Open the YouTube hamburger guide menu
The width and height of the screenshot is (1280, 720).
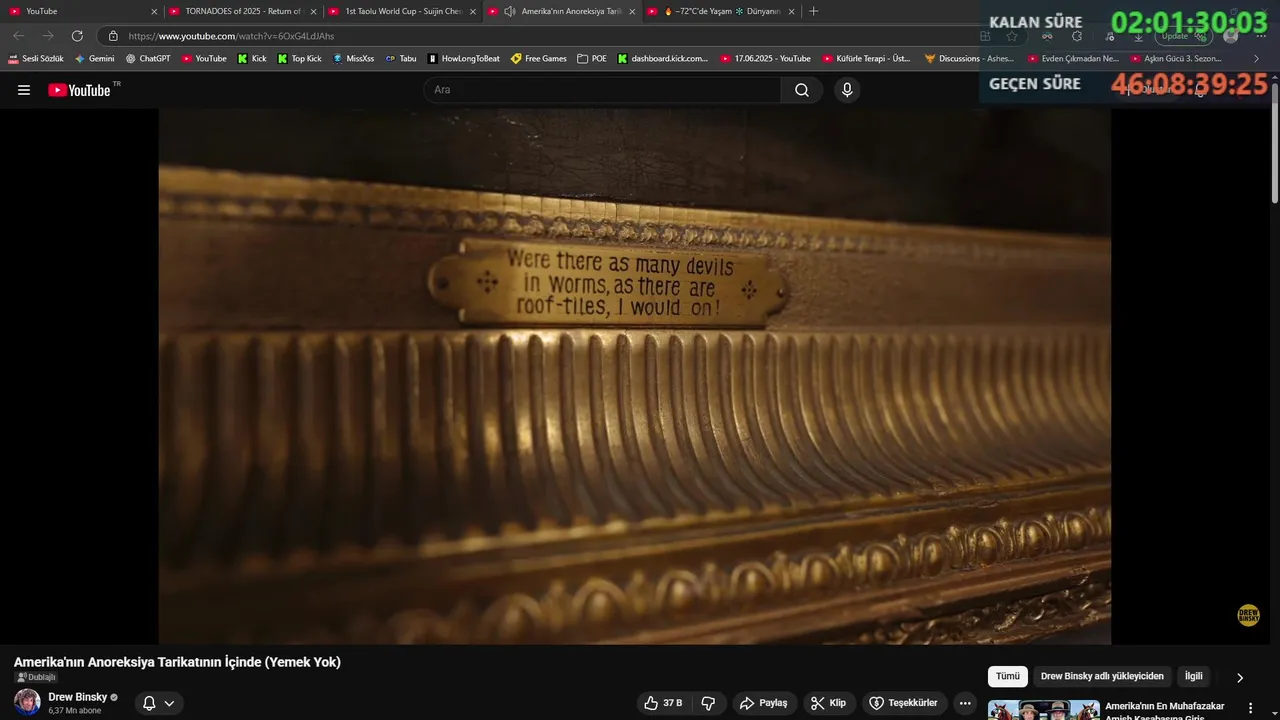24,90
